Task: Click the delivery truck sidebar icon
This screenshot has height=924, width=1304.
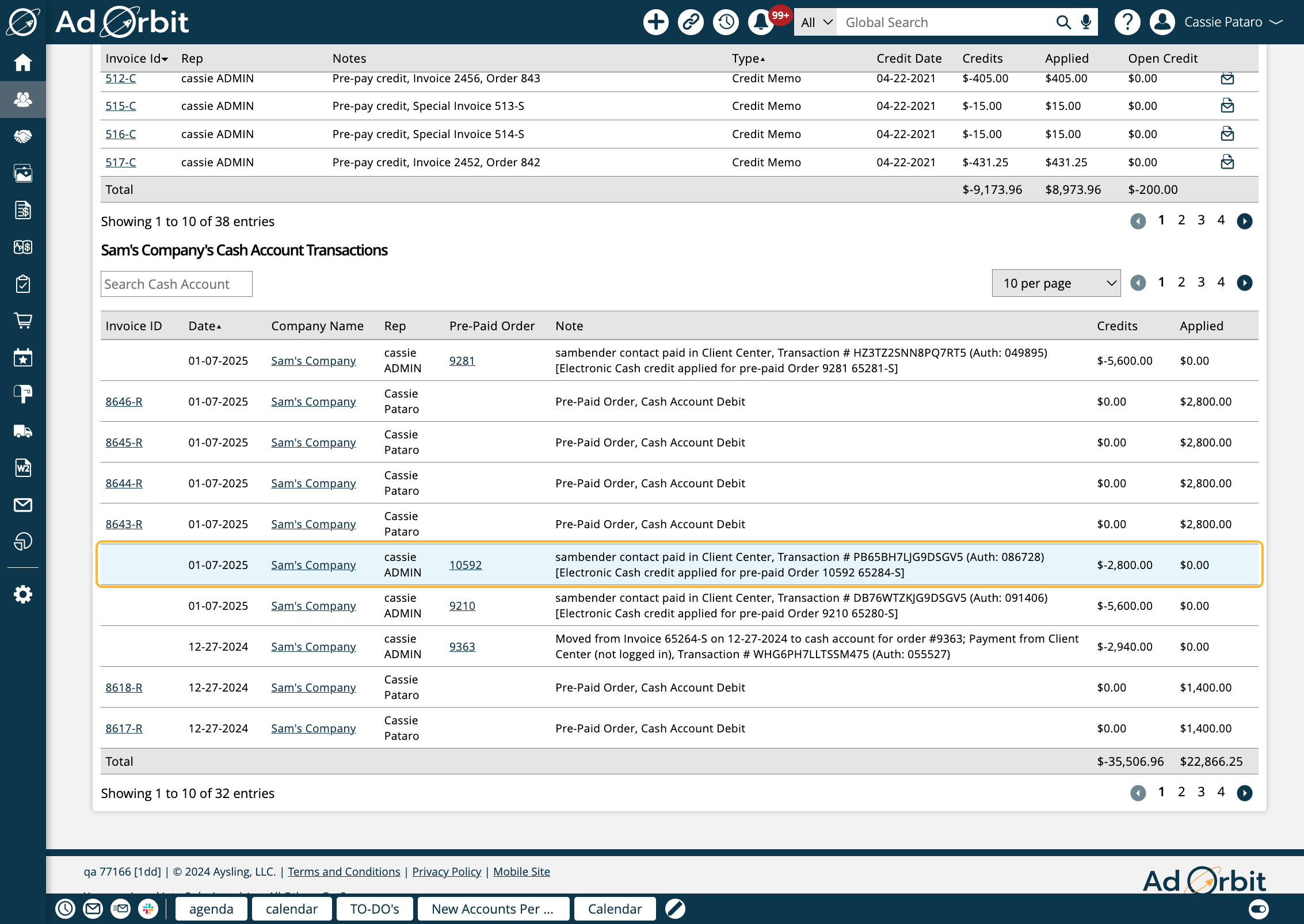Action: point(23,431)
